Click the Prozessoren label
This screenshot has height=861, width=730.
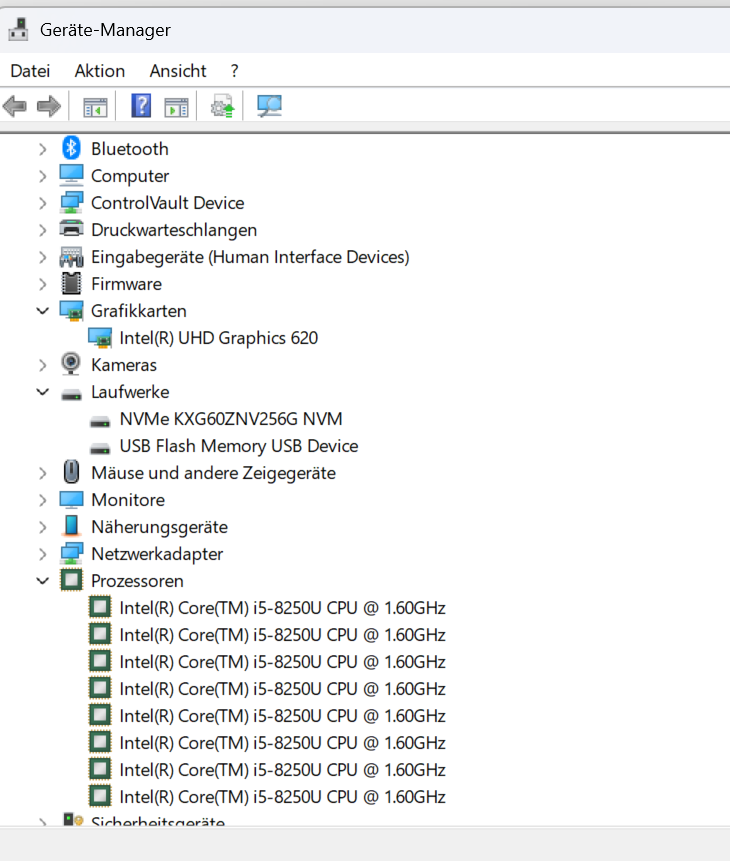tap(137, 581)
